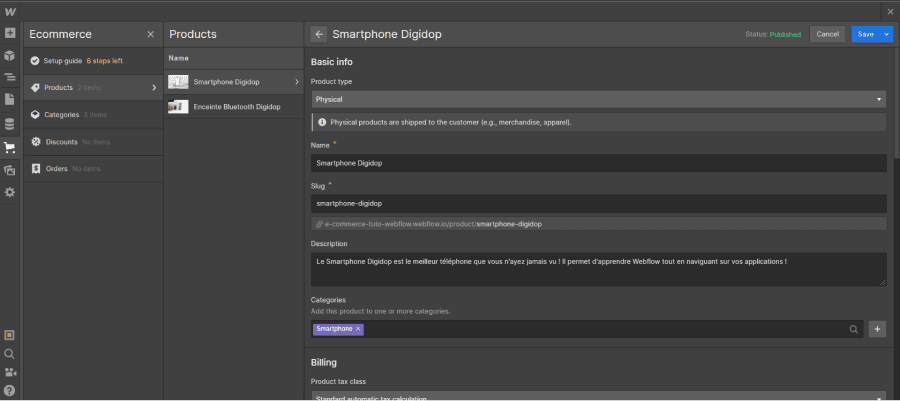Open Product tax class dropdown
This screenshot has height=401, width=900.
coord(599,396)
